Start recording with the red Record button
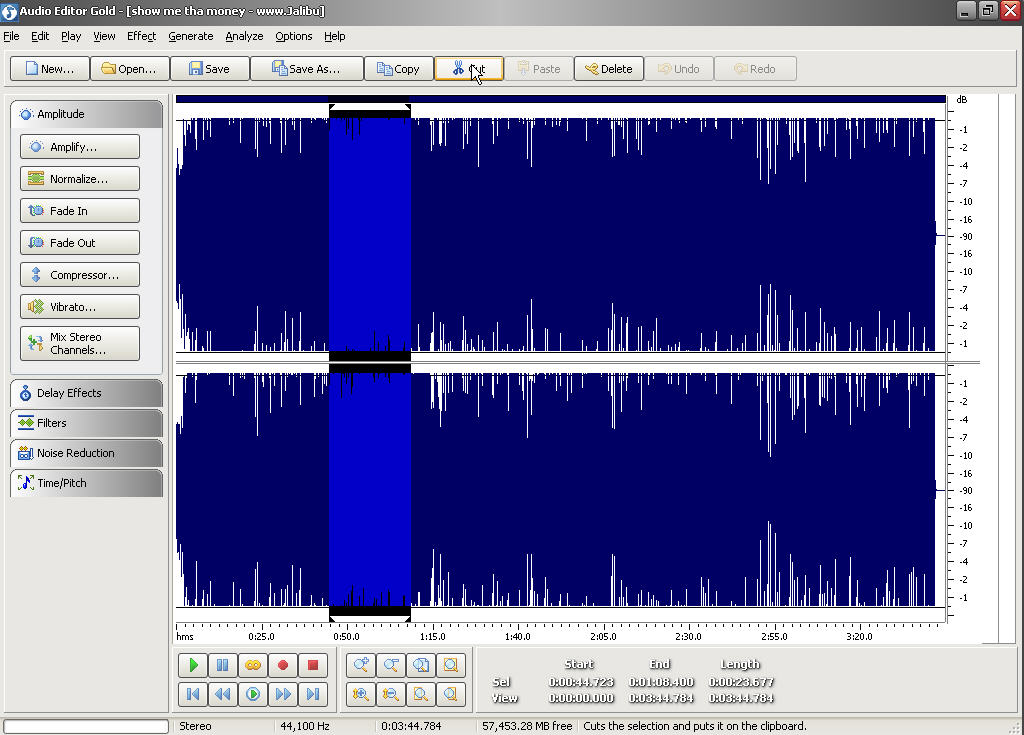 tap(283, 665)
